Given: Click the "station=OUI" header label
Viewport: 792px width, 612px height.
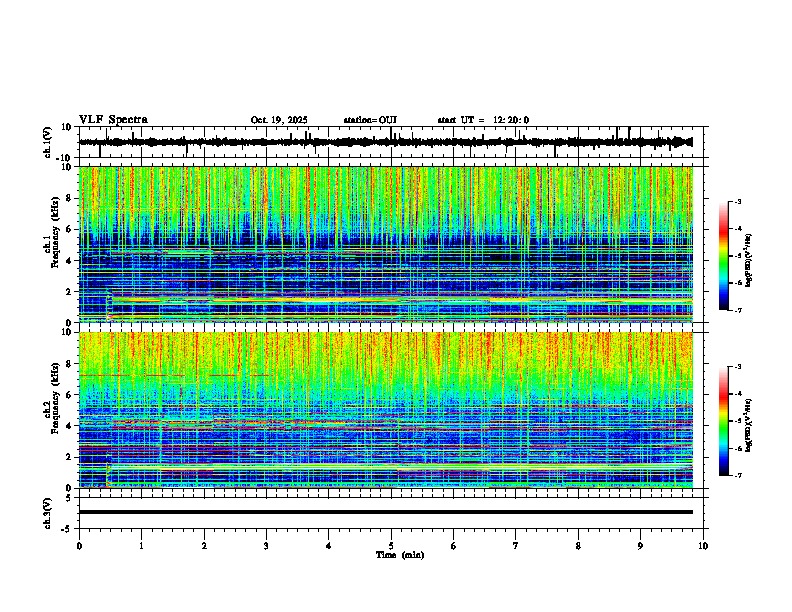Looking at the screenshot, I should coord(370,120).
